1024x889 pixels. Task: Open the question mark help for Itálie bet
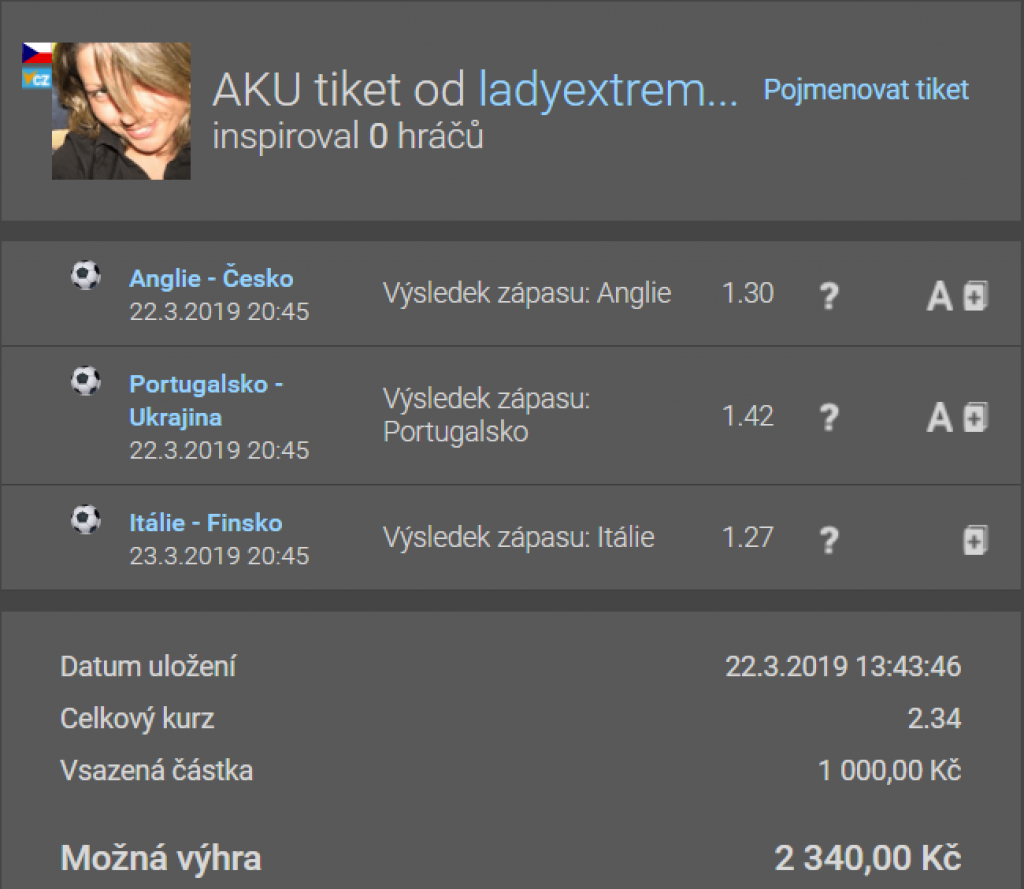click(828, 541)
